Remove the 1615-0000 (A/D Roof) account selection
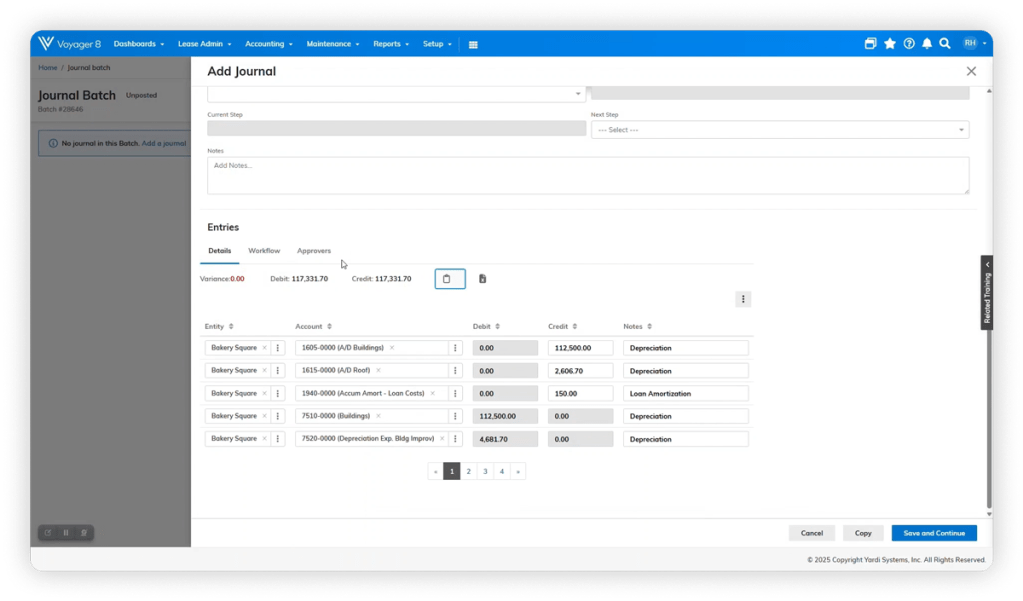This screenshot has height=601, width=1023. point(378,371)
